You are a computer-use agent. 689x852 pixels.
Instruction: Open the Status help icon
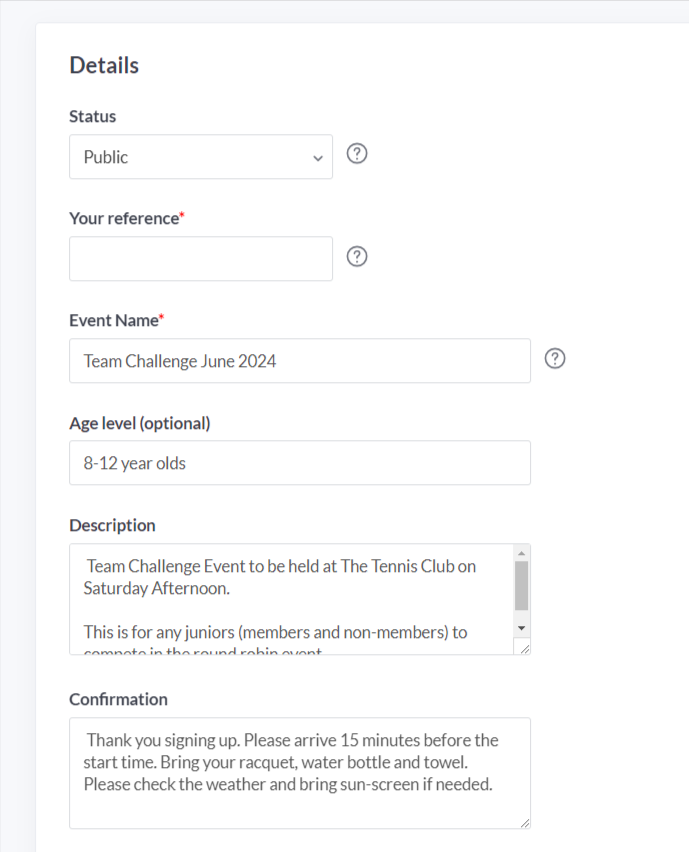(x=357, y=154)
